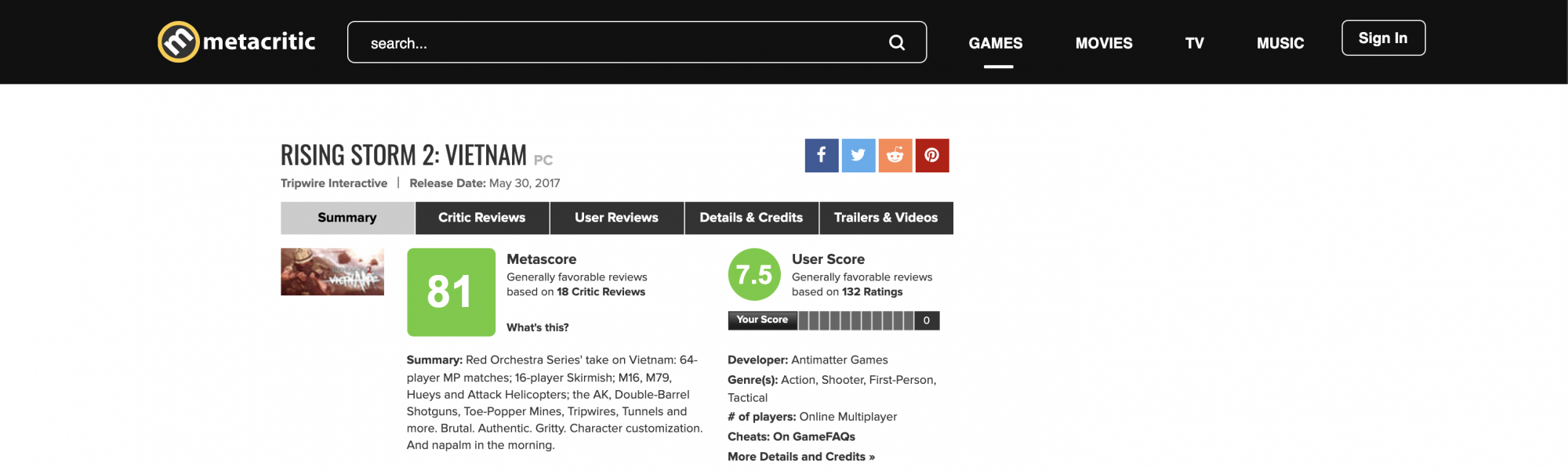The image size is (1568, 470).
Task: Click the What's this? link
Action: pyautogui.click(x=538, y=327)
